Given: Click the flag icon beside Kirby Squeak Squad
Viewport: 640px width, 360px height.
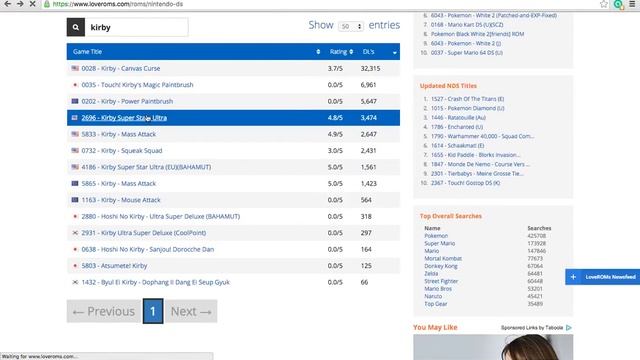Looking at the screenshot, I should [x=75, y=151].
